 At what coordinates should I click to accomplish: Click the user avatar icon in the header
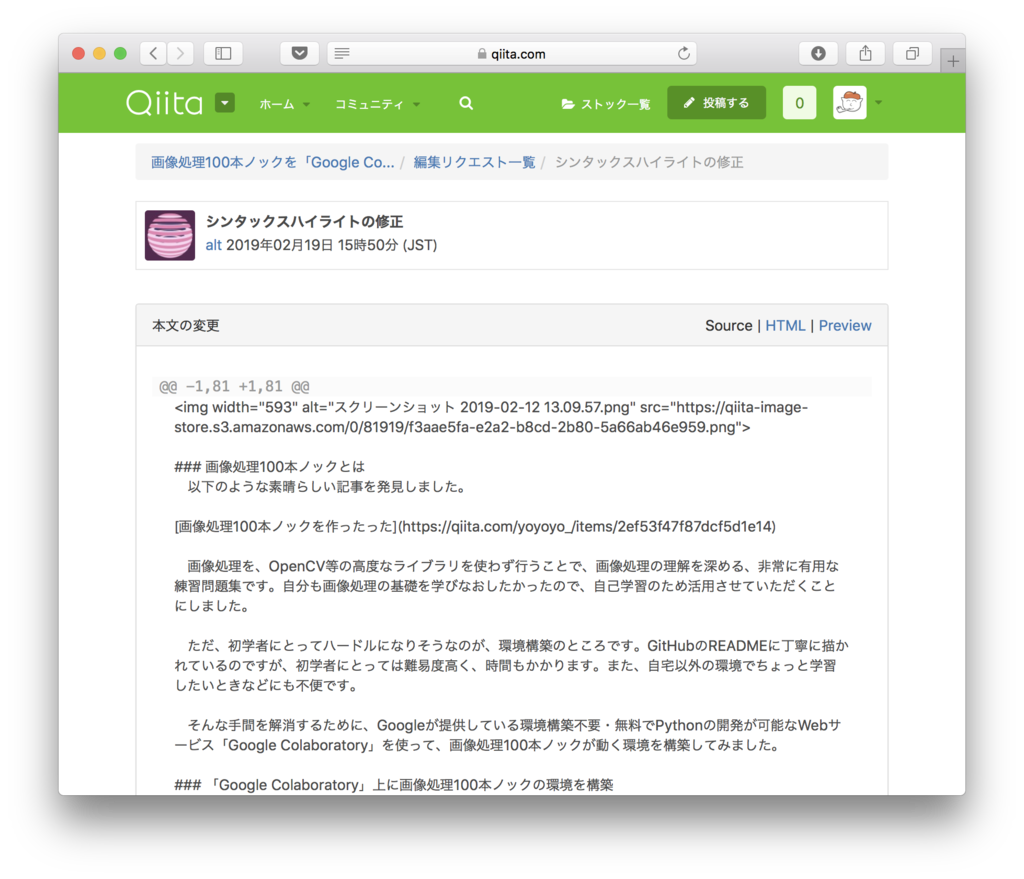(x=848, y=102)
